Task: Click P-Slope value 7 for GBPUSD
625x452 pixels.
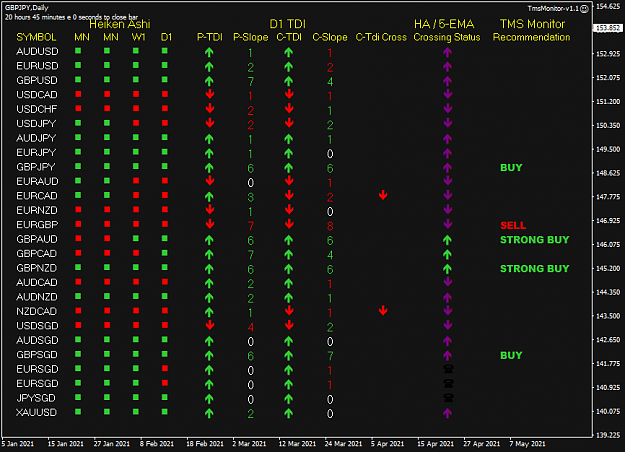Action: click(x=250, y=82)
